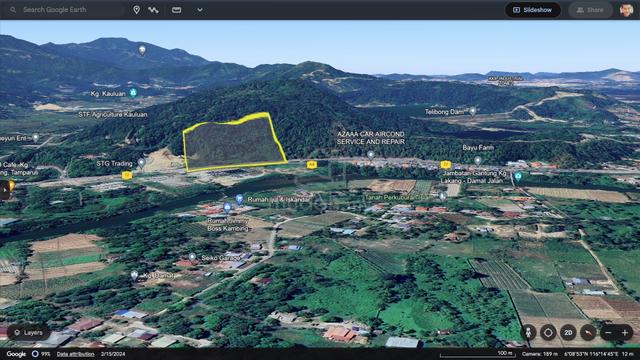Screen dimensions: 640x360
Task: Click the Google logo in status bar
Action: coord(16,354)
